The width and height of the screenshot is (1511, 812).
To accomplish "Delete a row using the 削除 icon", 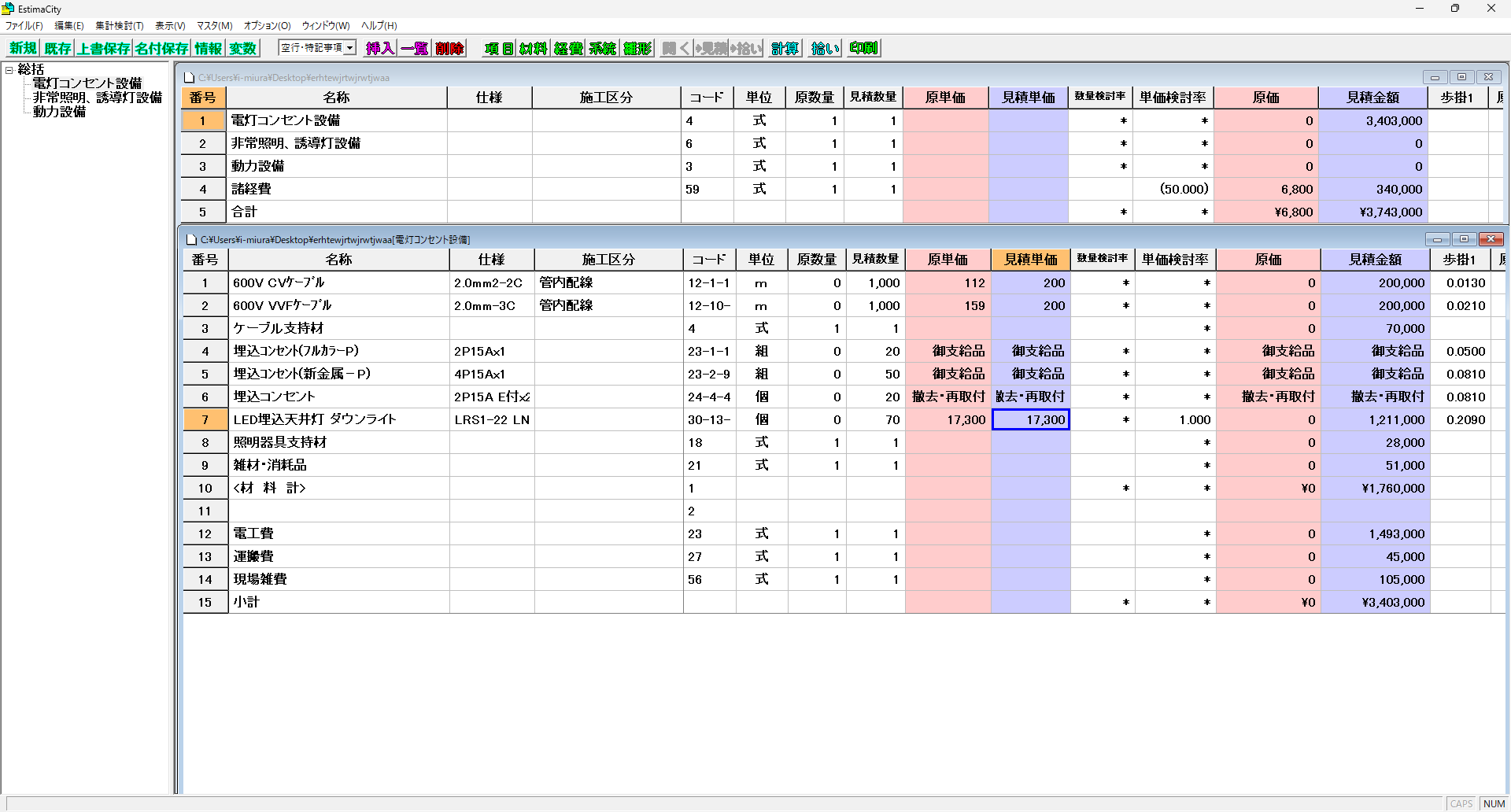I will coord(449,48).
